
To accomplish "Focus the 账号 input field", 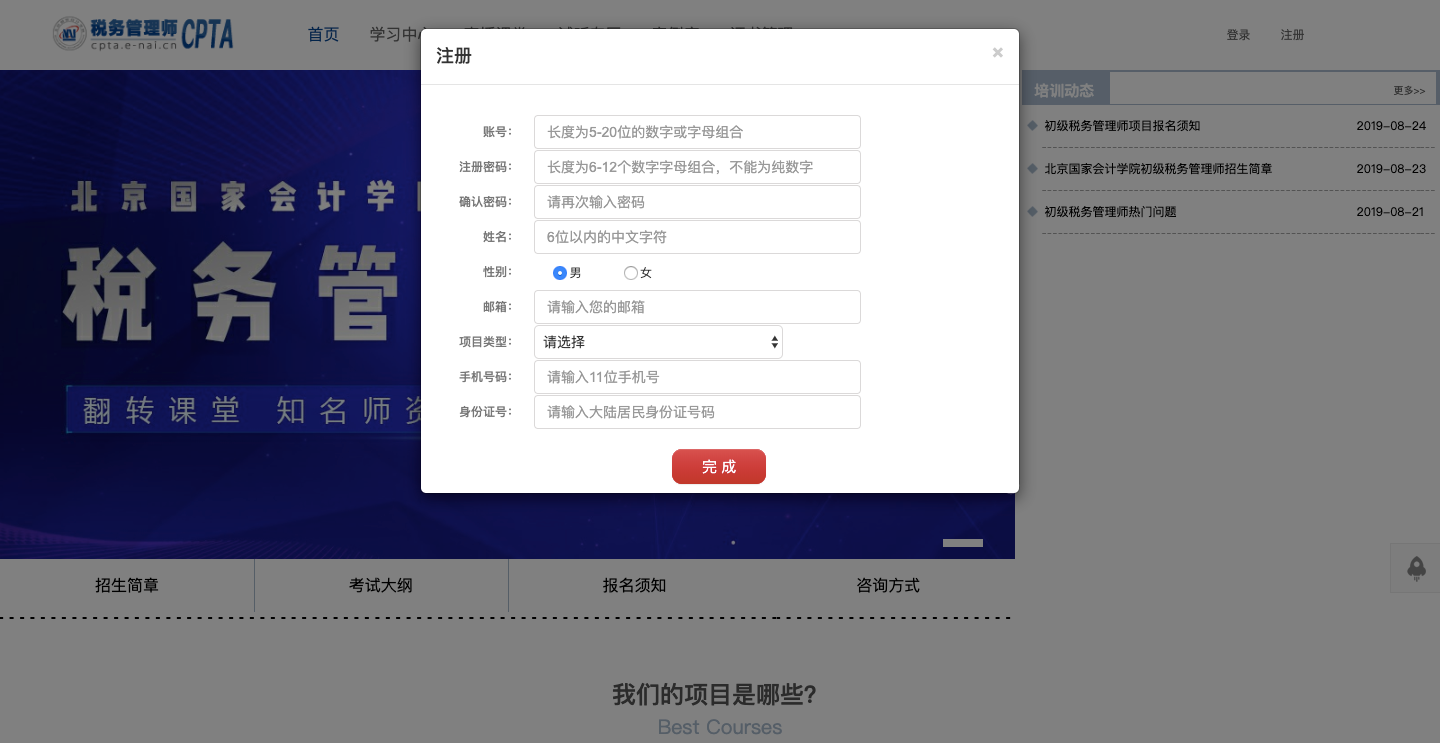I will [697, 132].
